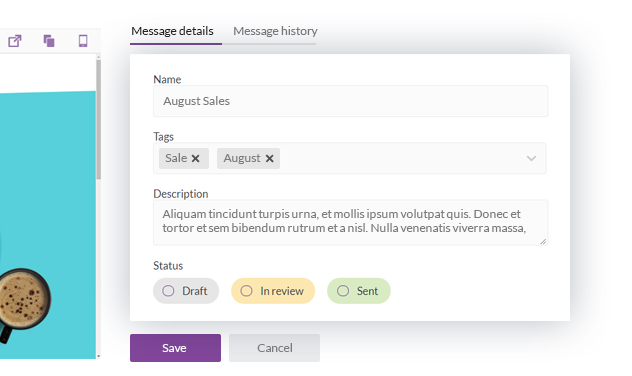The width and height of the screenshot is (632, 376).
Task: Cancel editing the message
Action: pyautogui.click(x=274, y=348)
